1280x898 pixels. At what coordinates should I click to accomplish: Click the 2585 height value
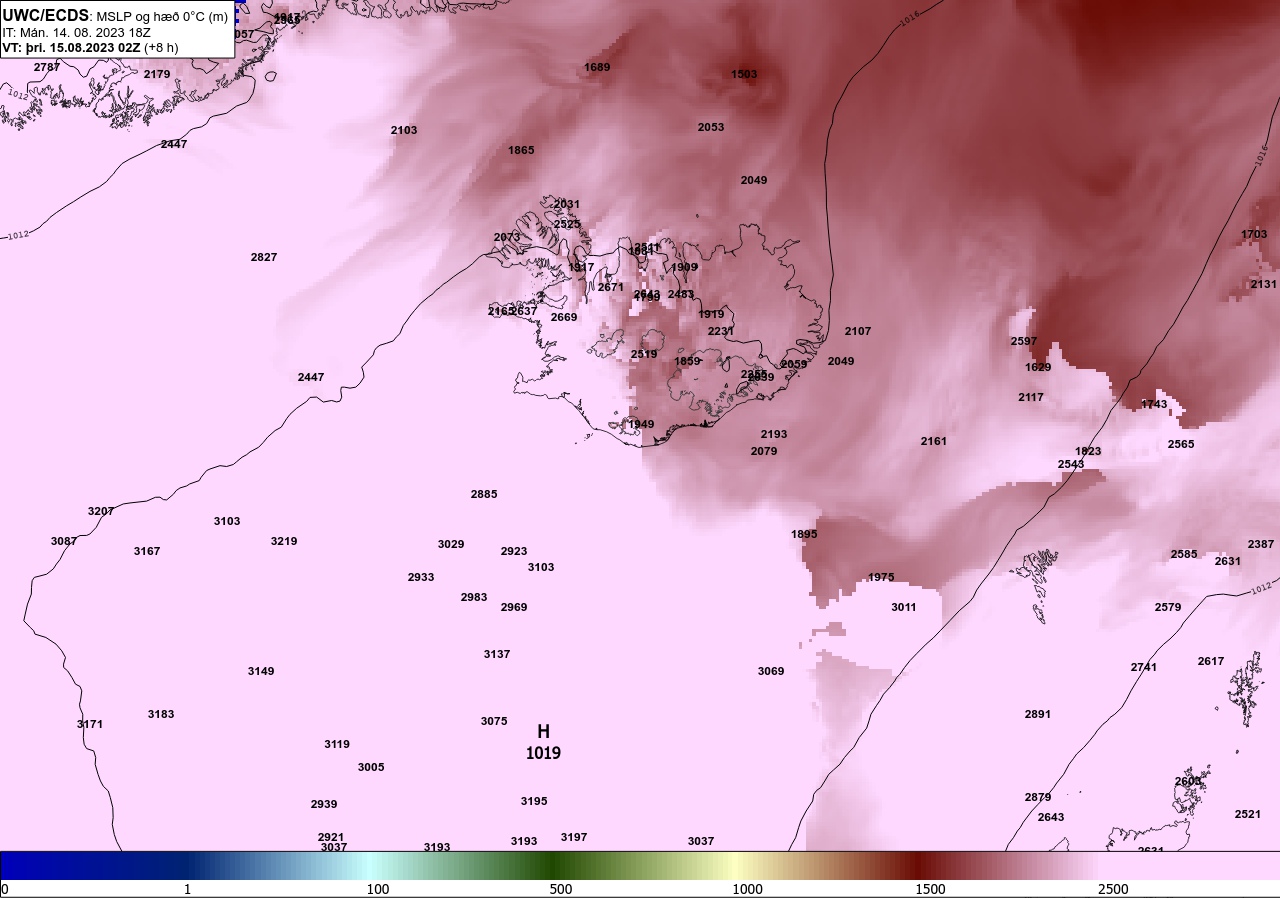(x=1184, y=554)
